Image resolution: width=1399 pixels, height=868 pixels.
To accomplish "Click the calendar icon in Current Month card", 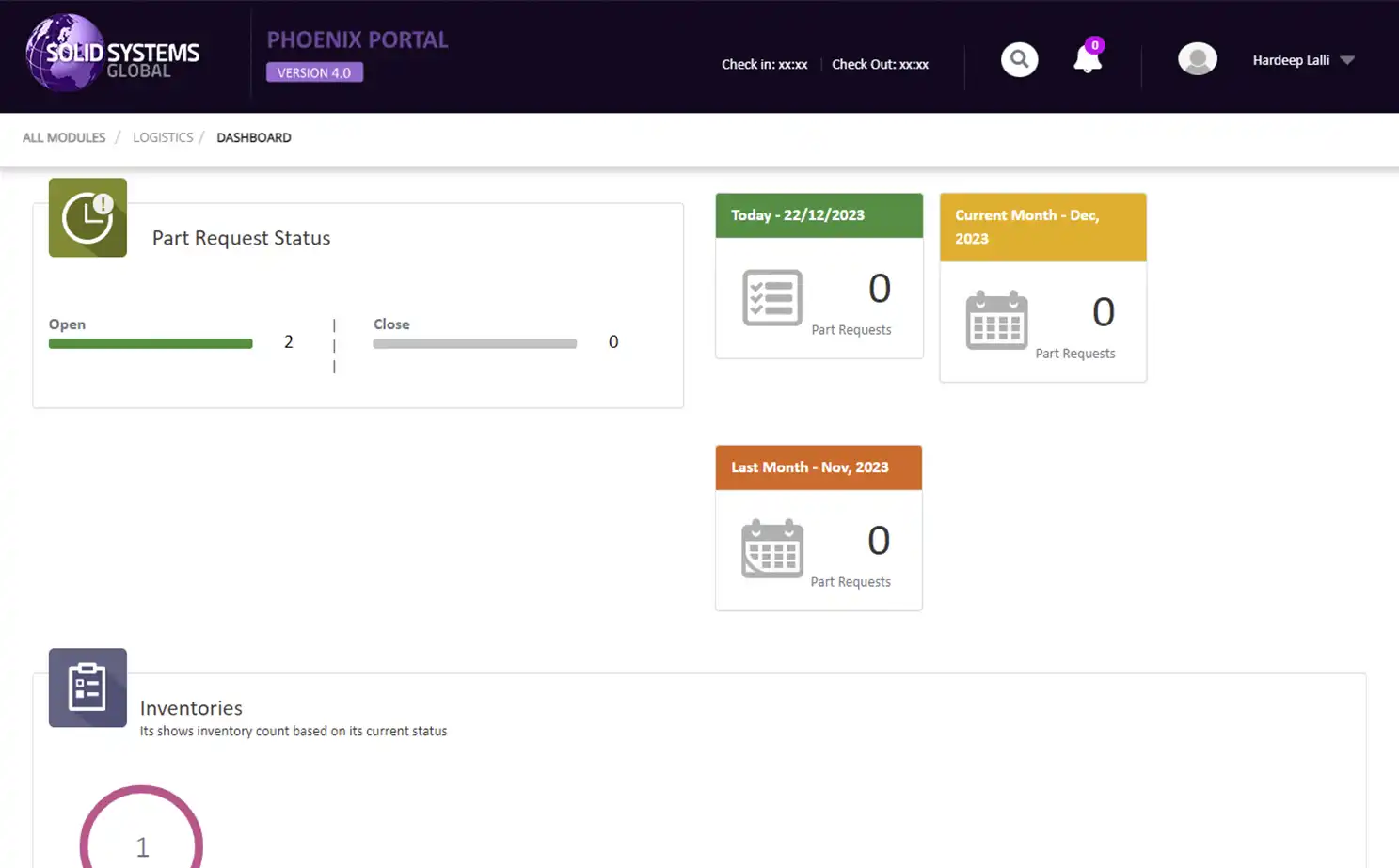I will (x=996, y=321).
